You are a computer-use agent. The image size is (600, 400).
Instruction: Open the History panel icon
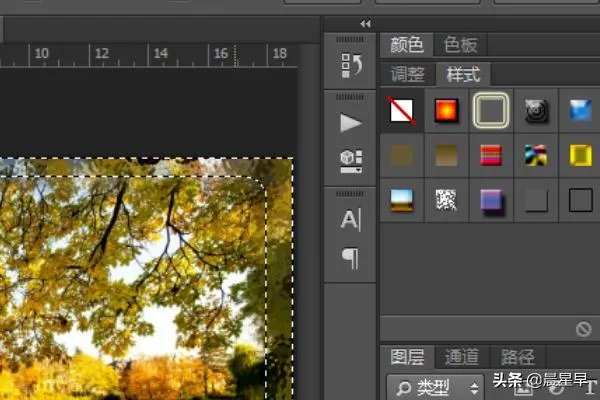tap(351, 66)
